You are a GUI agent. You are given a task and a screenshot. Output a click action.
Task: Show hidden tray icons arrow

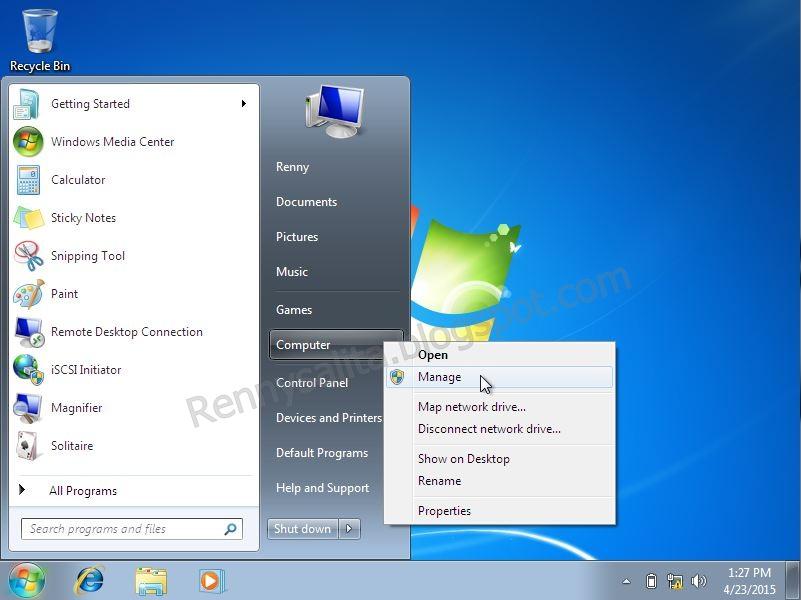pos(626,581)
